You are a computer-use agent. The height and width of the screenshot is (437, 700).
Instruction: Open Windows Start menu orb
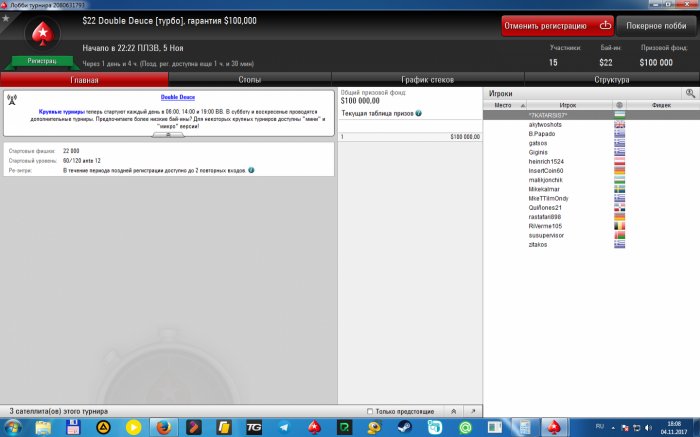pyautogui.click(x=13, y=428)
